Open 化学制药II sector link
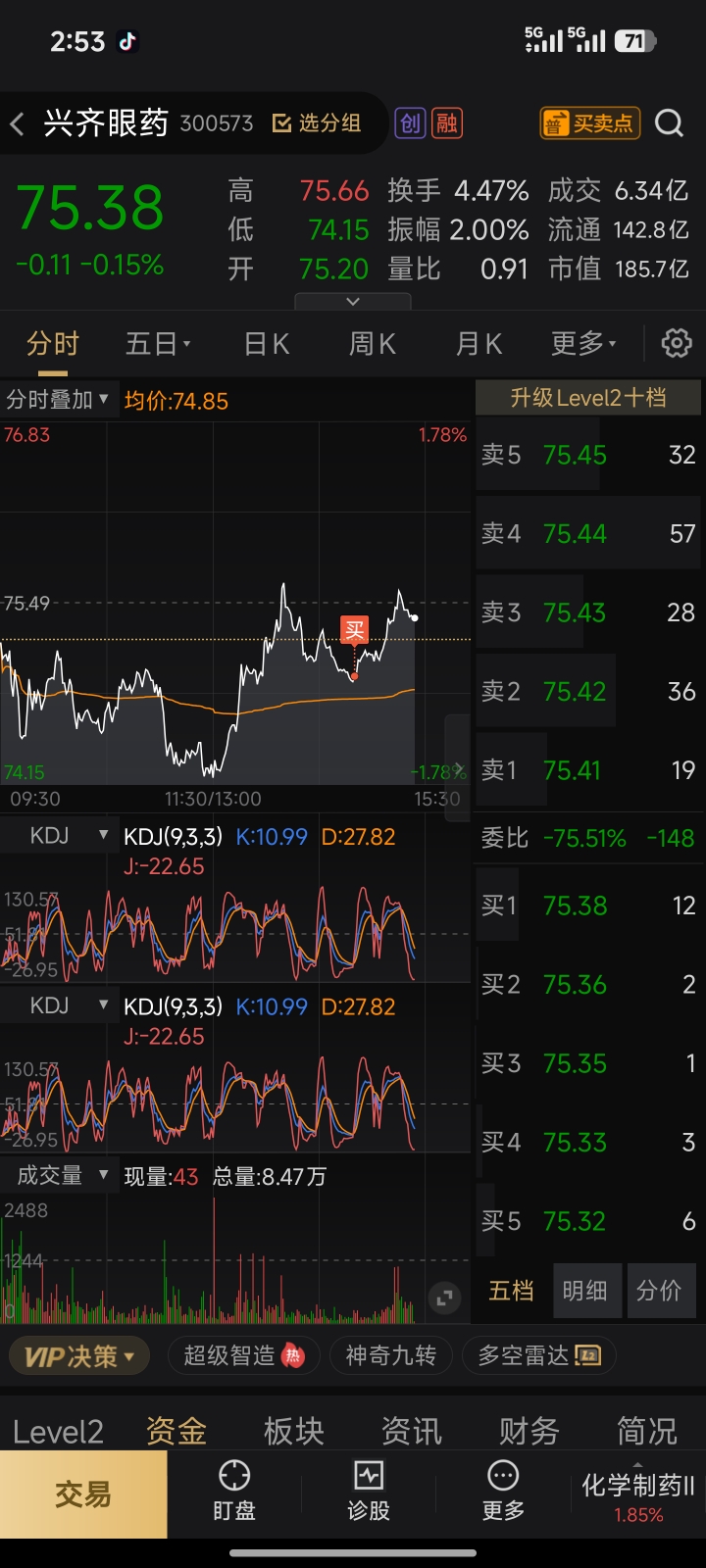 [x=638, y=1497]
